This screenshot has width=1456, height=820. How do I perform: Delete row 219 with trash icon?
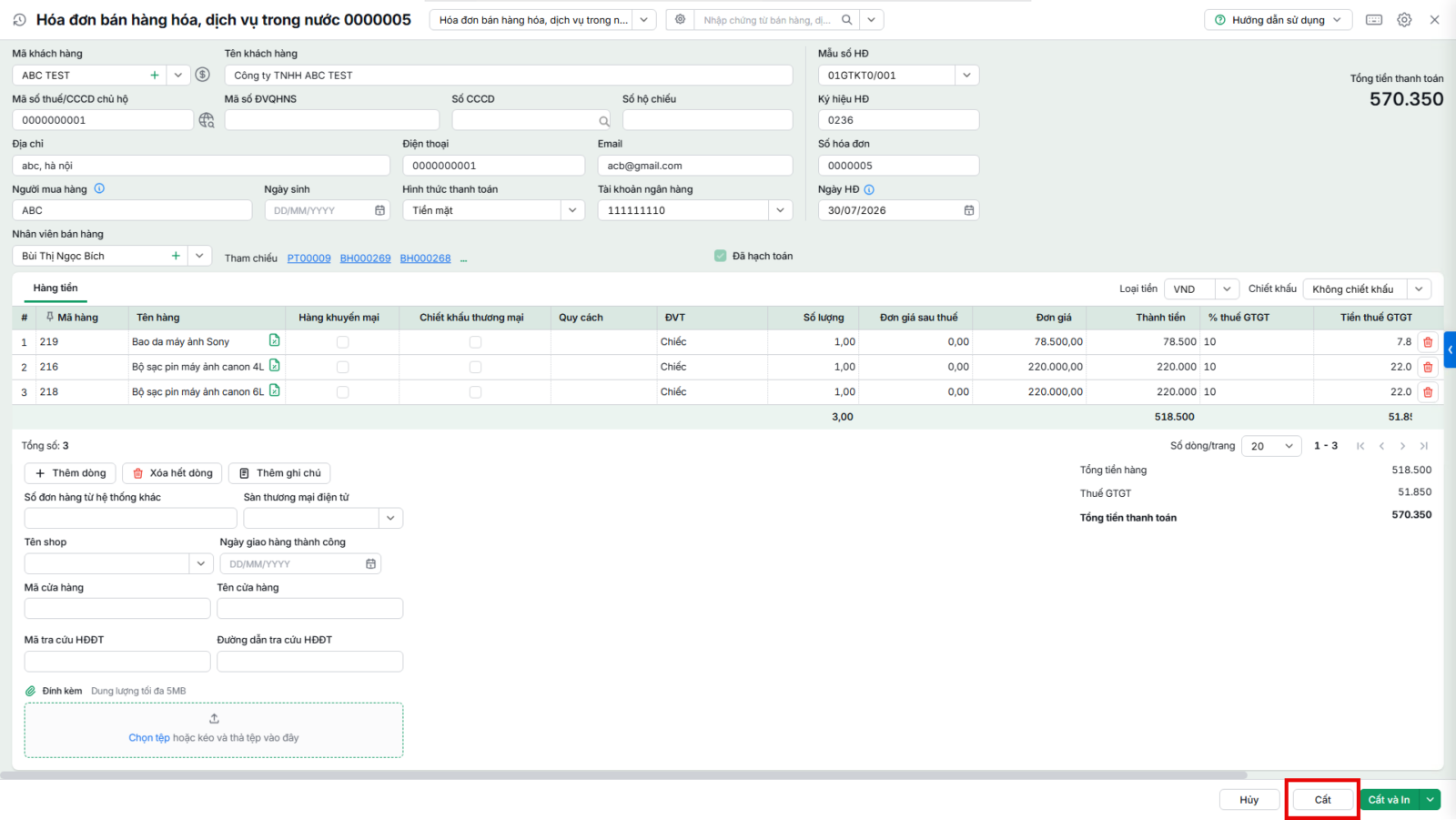click(1428, 342)
